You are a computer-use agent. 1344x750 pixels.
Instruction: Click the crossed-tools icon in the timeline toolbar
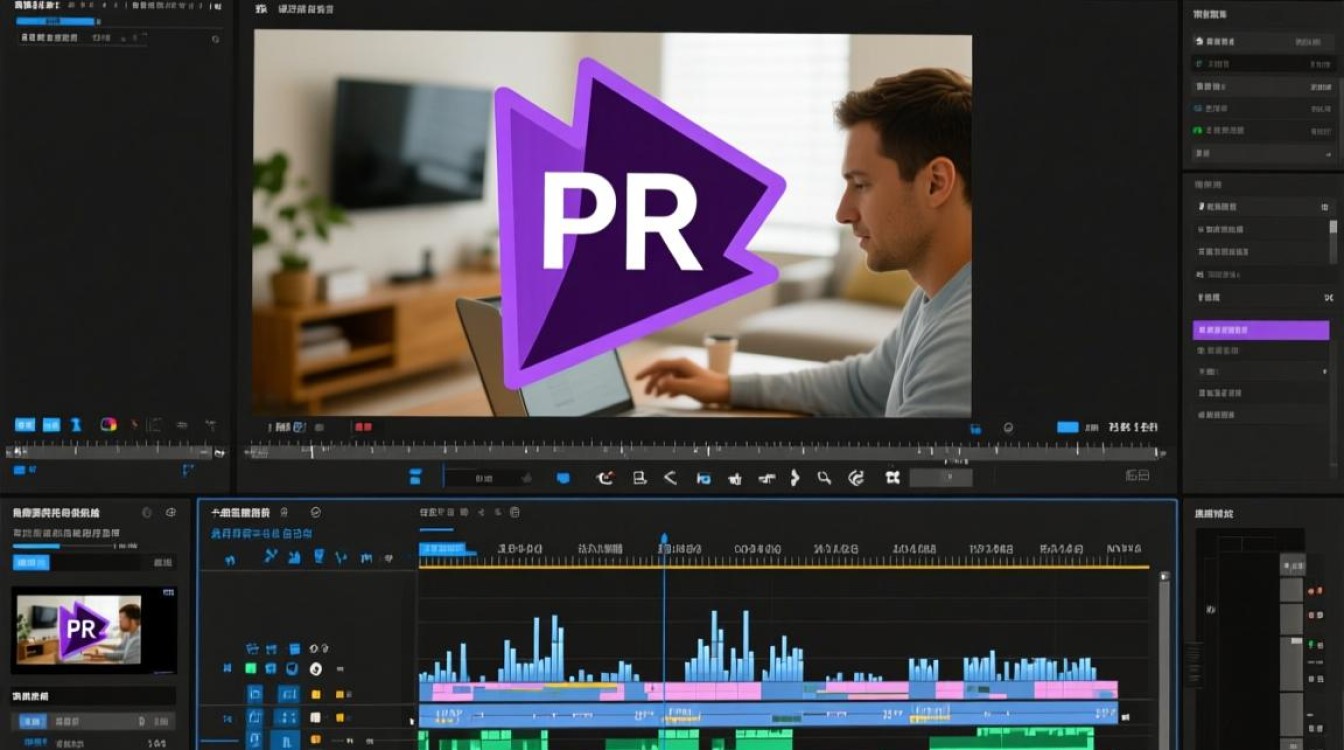point(271,557)
